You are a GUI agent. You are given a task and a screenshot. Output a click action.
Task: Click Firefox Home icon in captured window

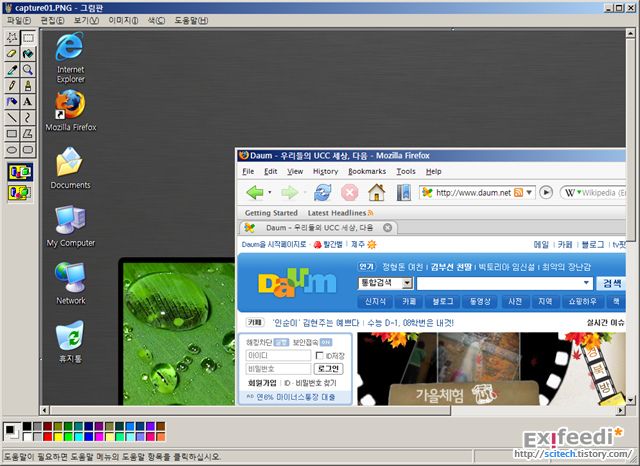point(376,192)
